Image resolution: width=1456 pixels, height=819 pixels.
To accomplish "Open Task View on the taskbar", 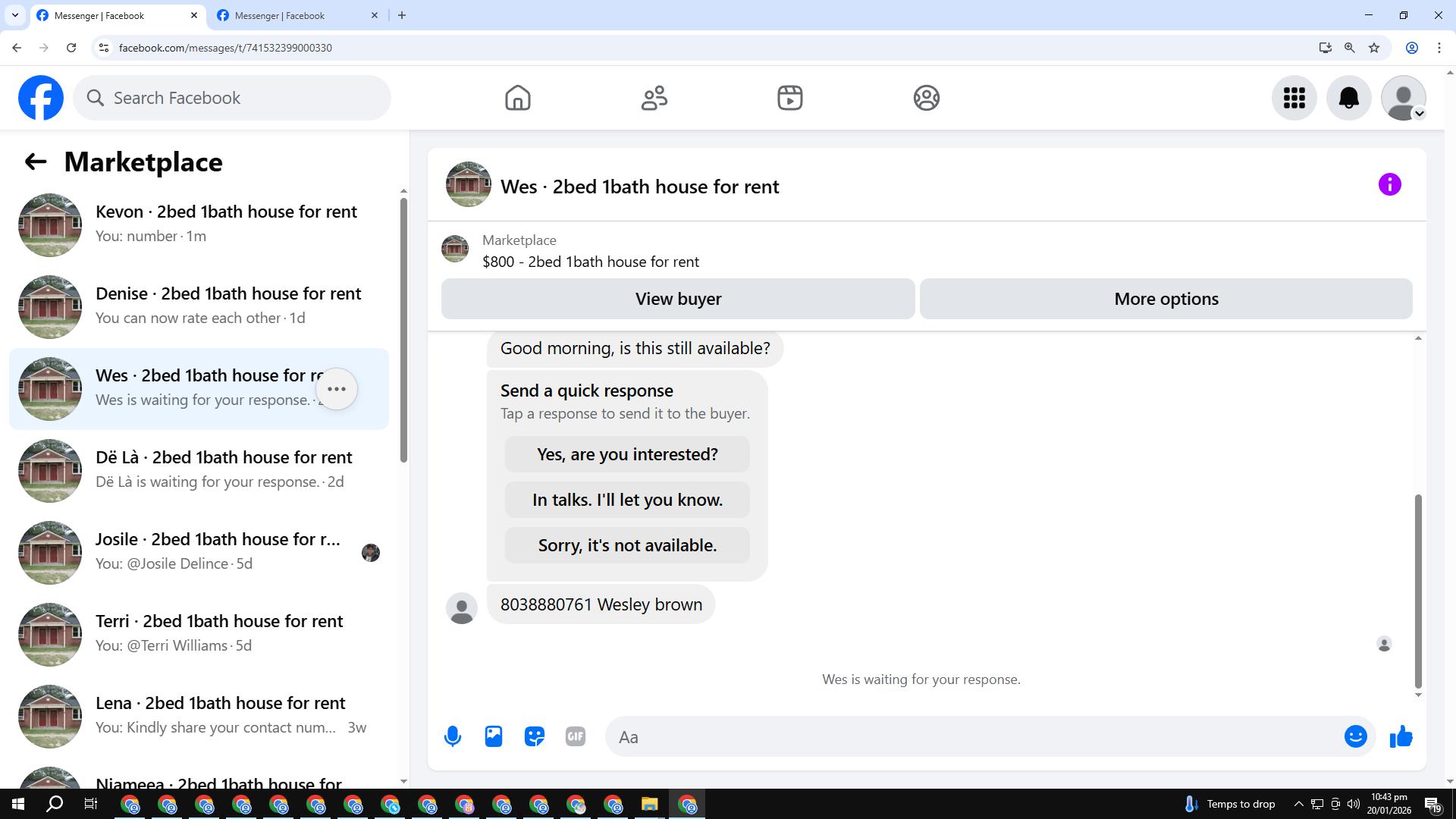I will pos(91,804).
